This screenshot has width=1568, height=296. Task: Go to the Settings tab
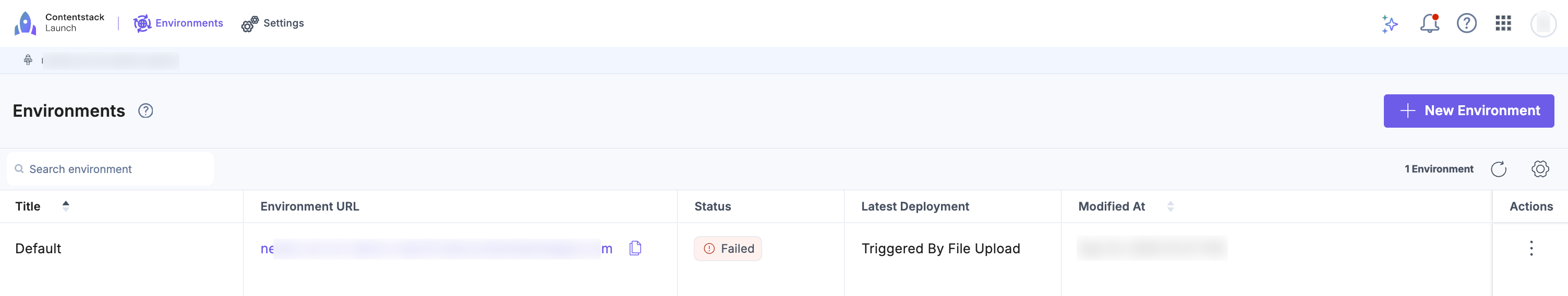click(x=273, y=23)
